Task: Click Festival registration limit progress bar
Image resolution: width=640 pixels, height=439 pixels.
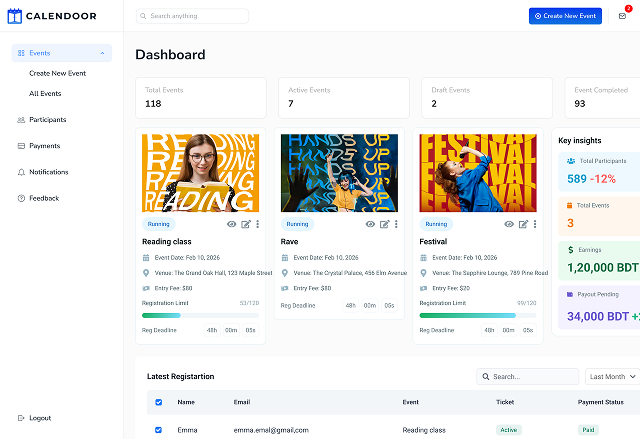Action: [x=478, y=315]
